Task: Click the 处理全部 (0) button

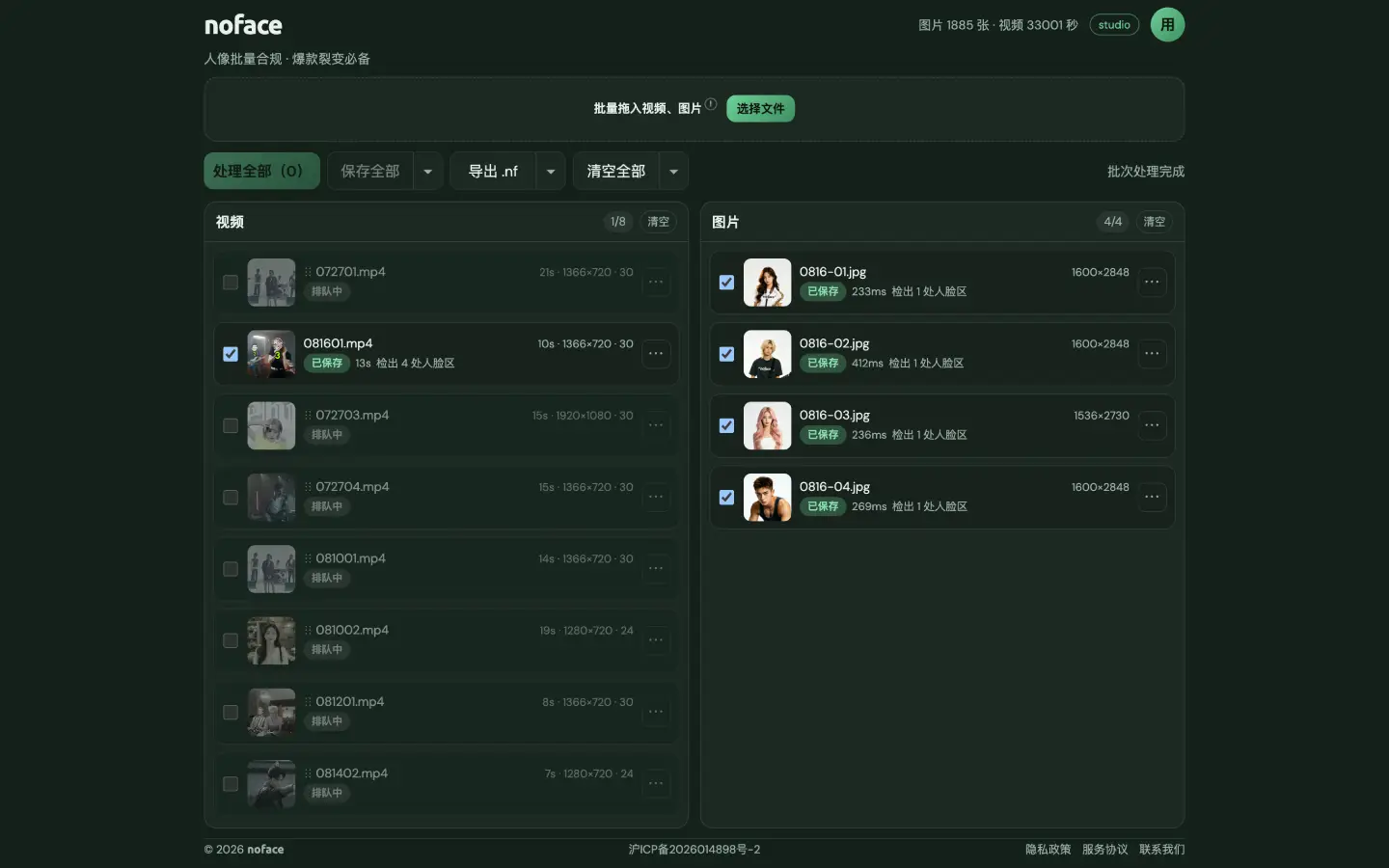Action: pos(261,171)
